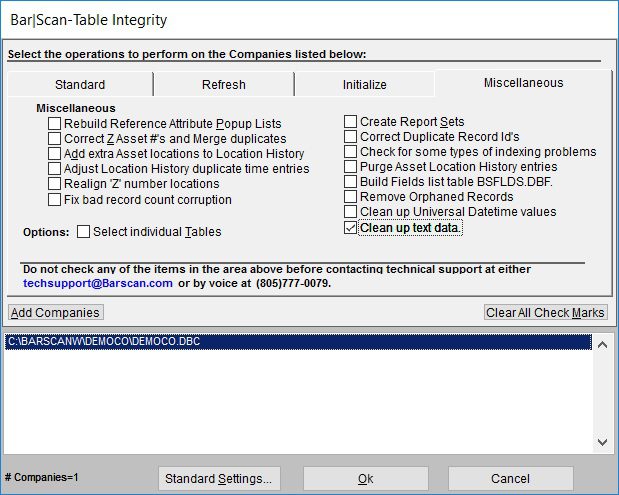619x495 pixels.
Task: Open Standard Settings dialog
Action: (x=219, y=479)
